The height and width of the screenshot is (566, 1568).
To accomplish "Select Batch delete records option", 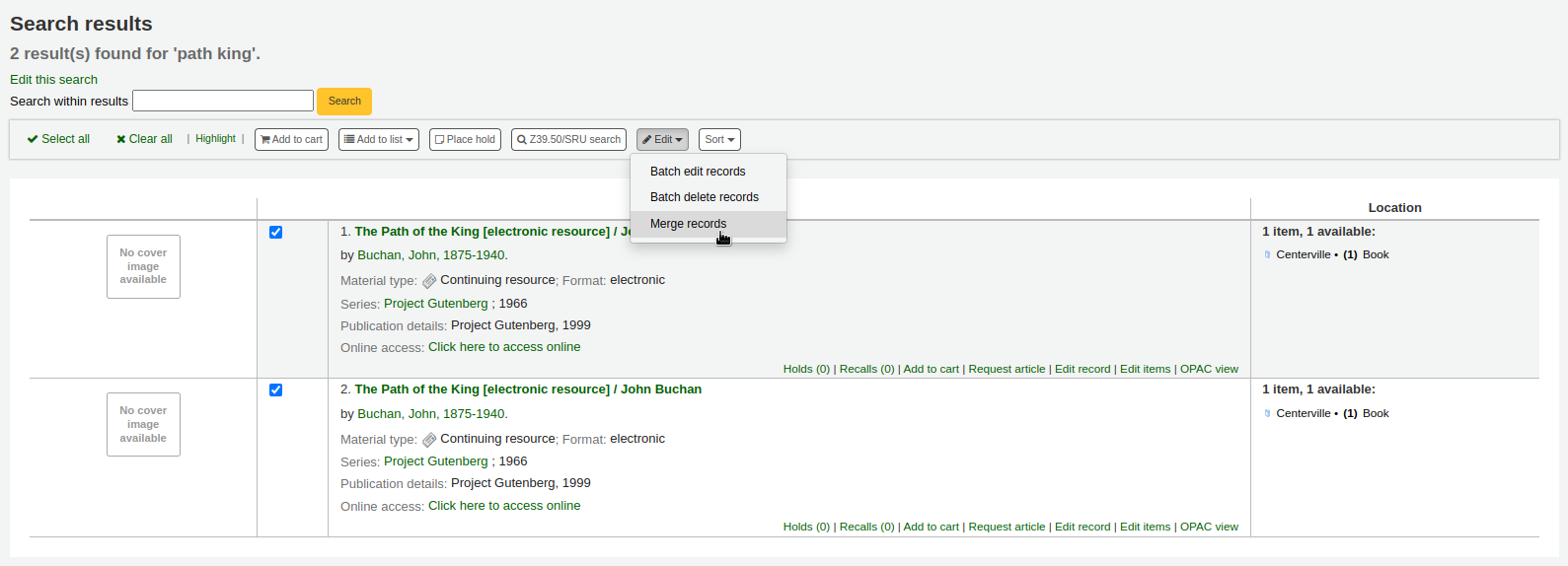I will pos(704,197).
